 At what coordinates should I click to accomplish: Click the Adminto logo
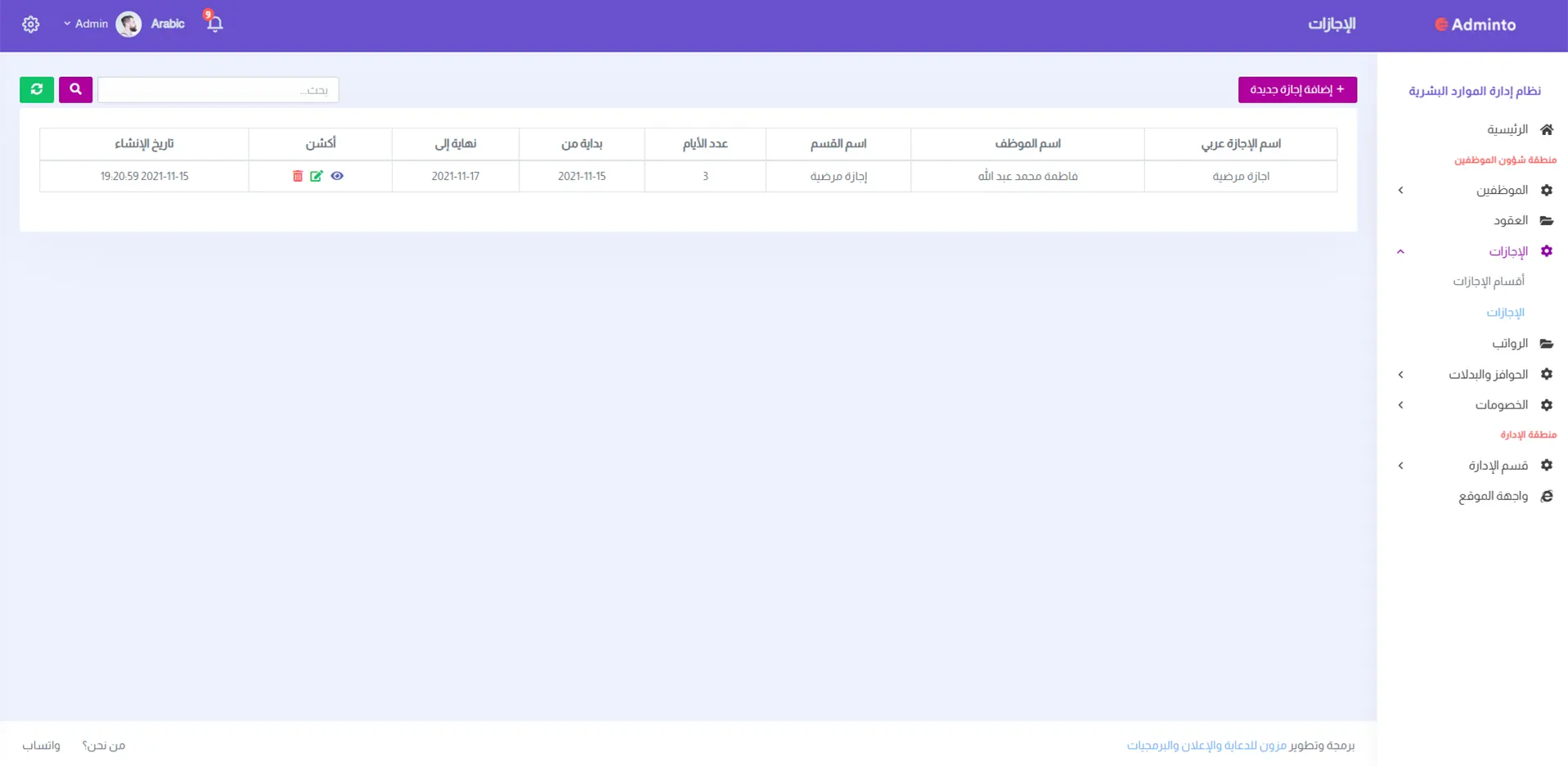(x=1476, y=25)
